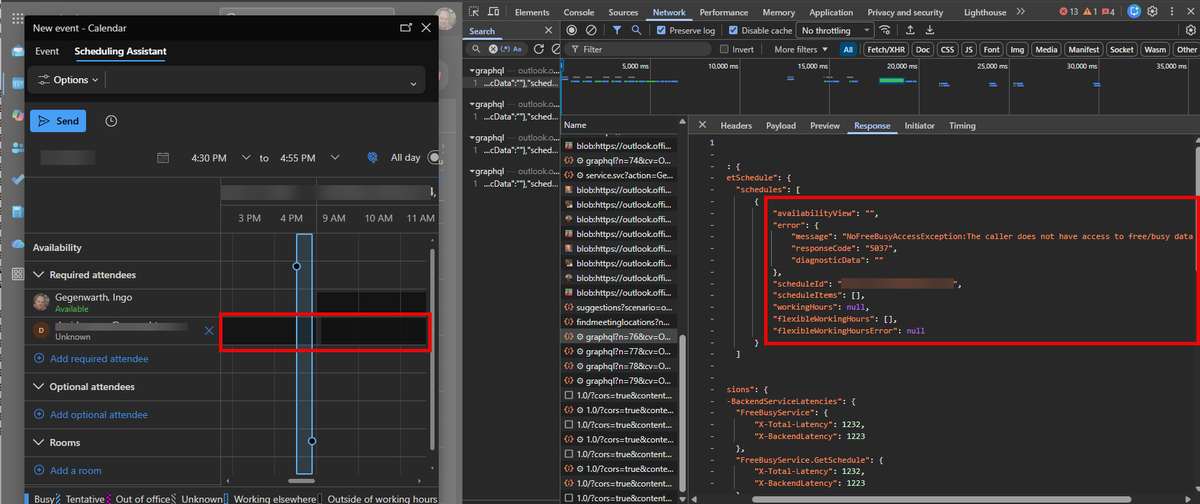Collapse the Required attendees section

tap(40, 275)
